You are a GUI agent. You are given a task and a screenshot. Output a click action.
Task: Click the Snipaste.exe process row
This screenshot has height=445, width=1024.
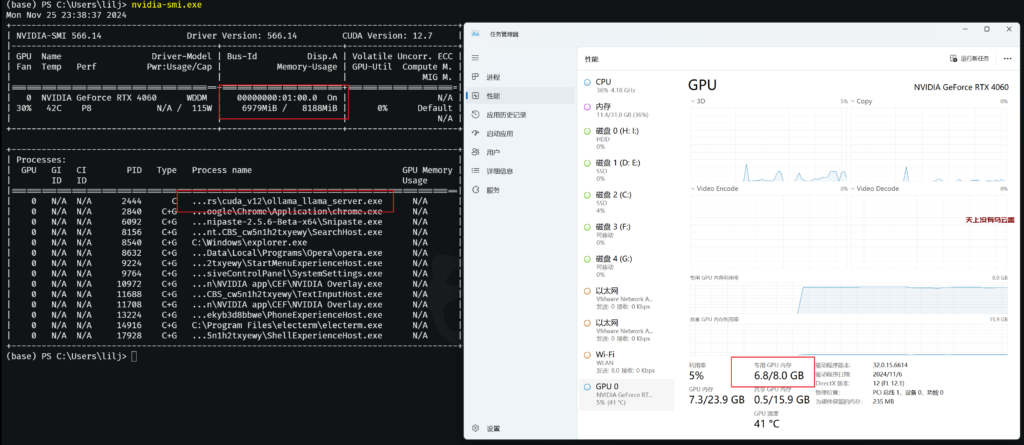click(x=230, y=222)
